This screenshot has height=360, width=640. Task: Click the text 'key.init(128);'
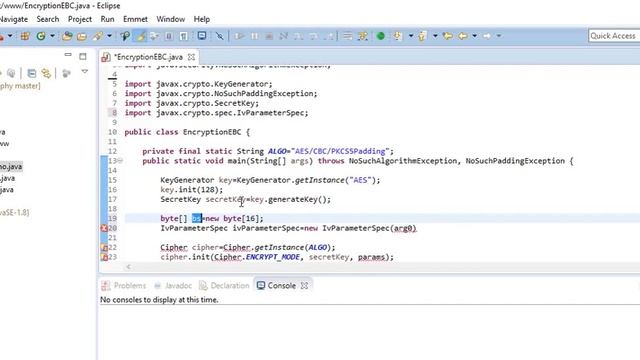pyautogui.click(x=192, y=190)
